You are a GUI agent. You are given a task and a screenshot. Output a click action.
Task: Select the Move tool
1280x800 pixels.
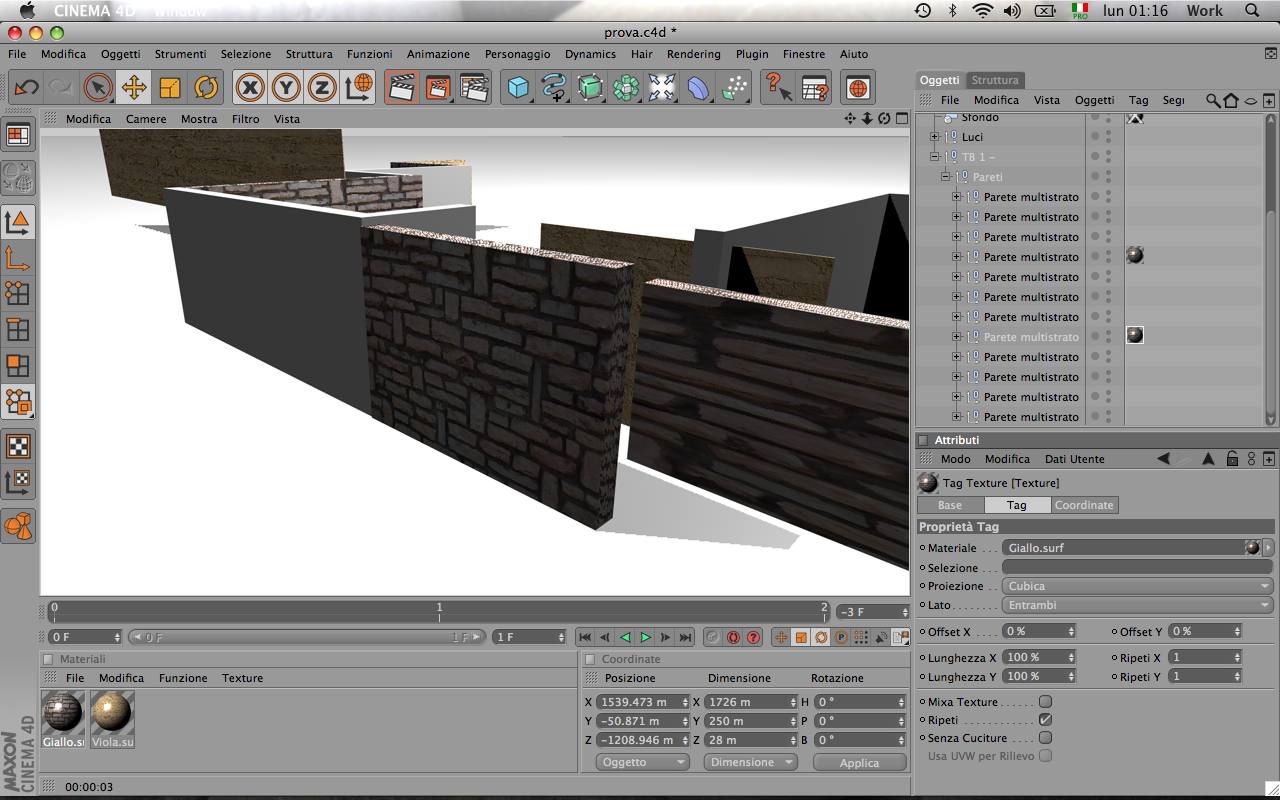pos(134,88)
